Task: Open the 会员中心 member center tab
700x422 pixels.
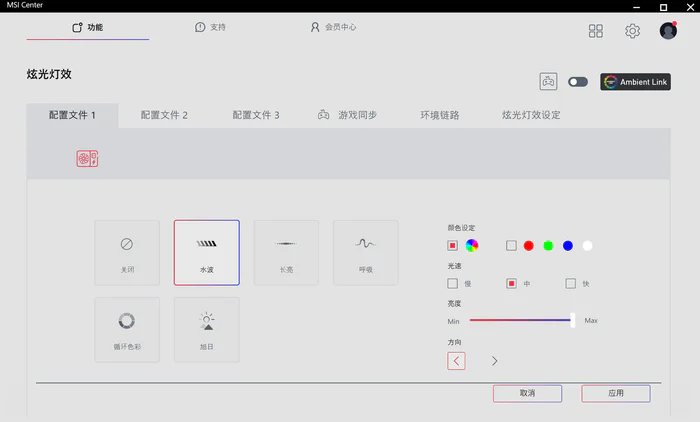Action: click(x=333, y=27)
